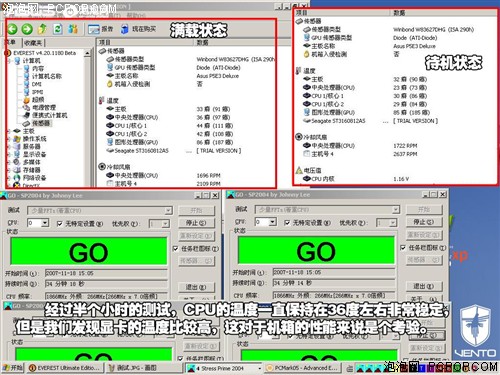Screen dimensions: 500x375
Task: Click the 电源管理 power management icon
Action: [x=27, y=107]
